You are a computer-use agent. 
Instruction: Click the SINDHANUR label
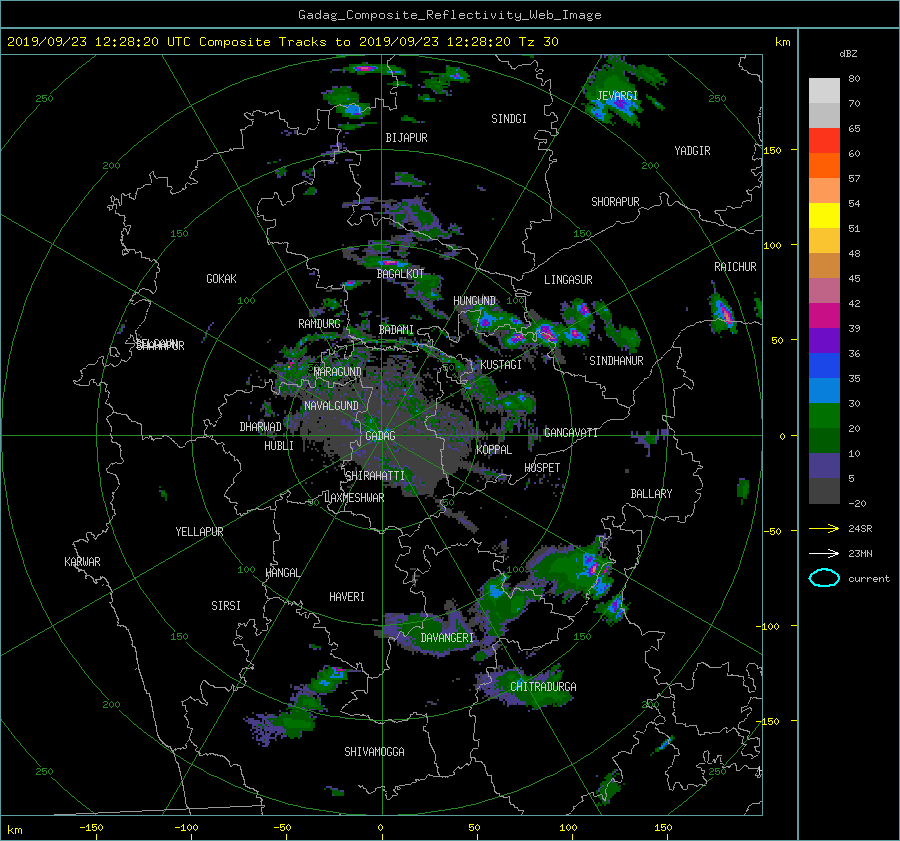pos(616,361)
